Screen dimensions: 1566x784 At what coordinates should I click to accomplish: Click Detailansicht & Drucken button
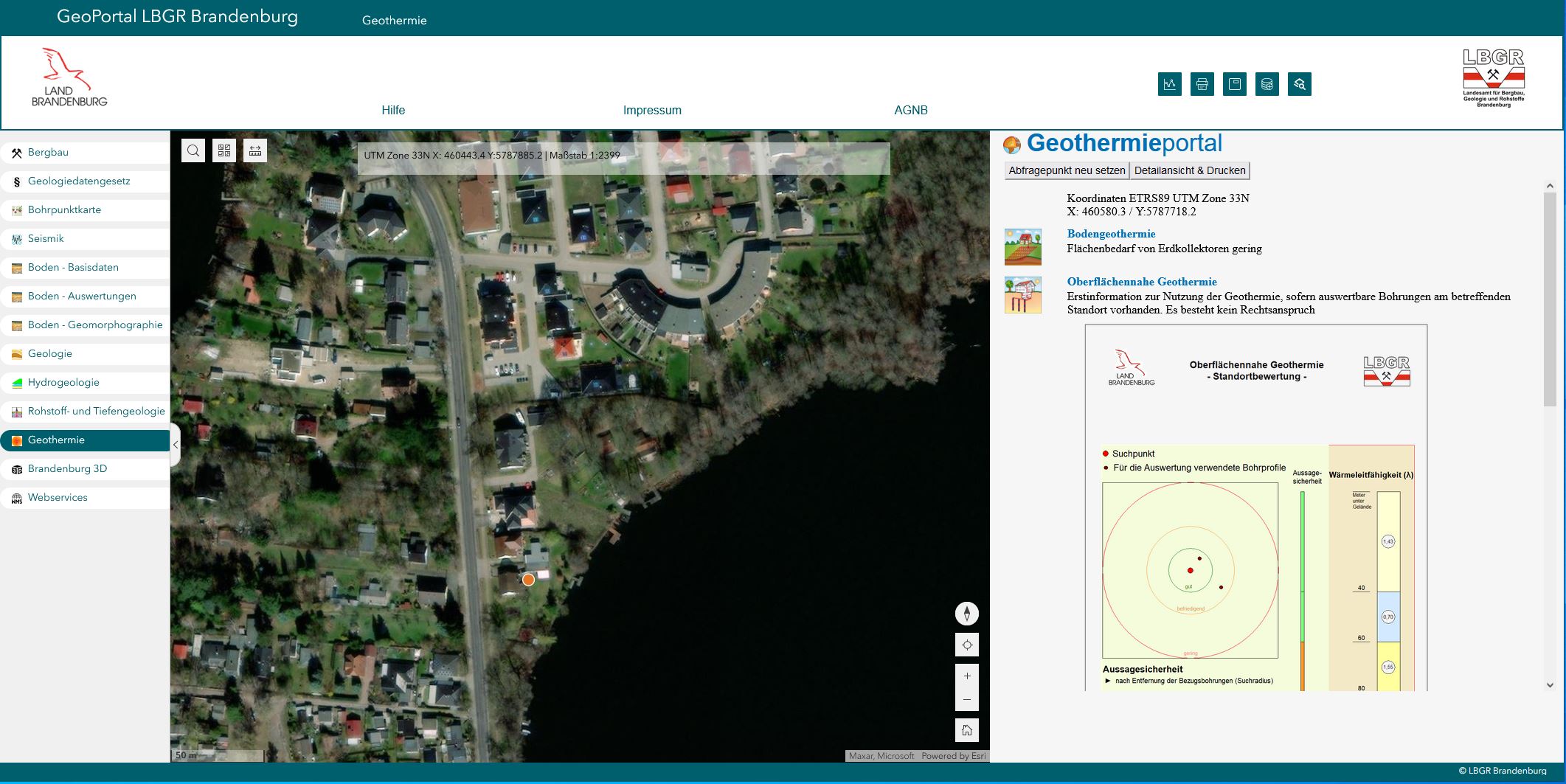(1190, 170)
